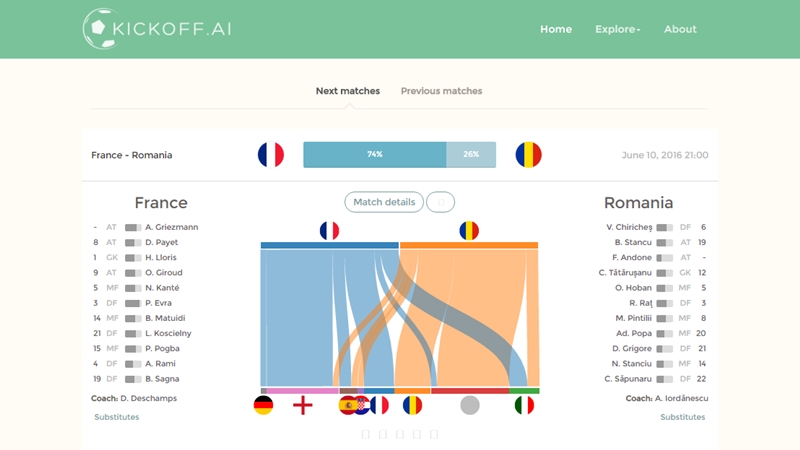The height and width of the screenshot is (450, 800).
Task: Click the 74% France win probability bar
Action: 374,155
